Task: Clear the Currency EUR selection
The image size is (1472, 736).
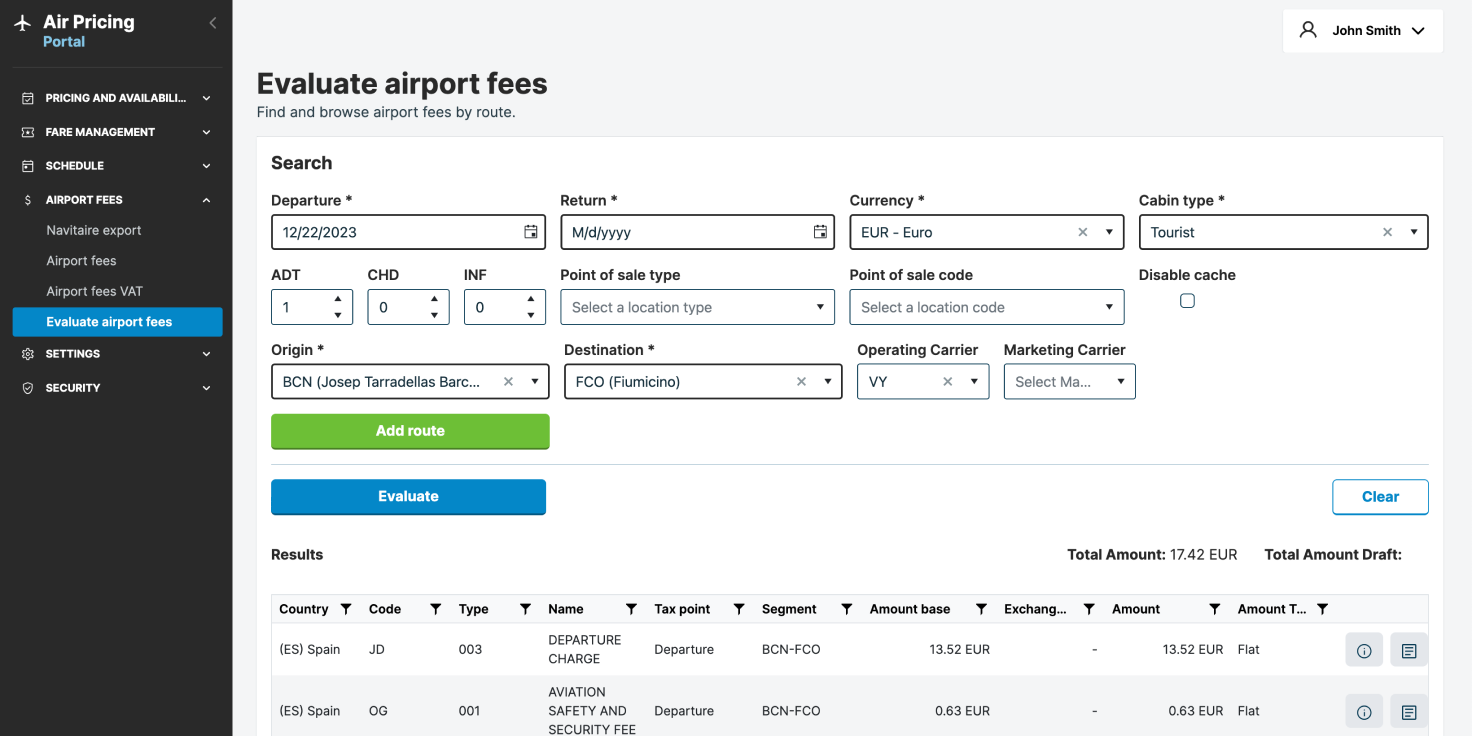Action: pyautogui.click(x=1082, y=232)
